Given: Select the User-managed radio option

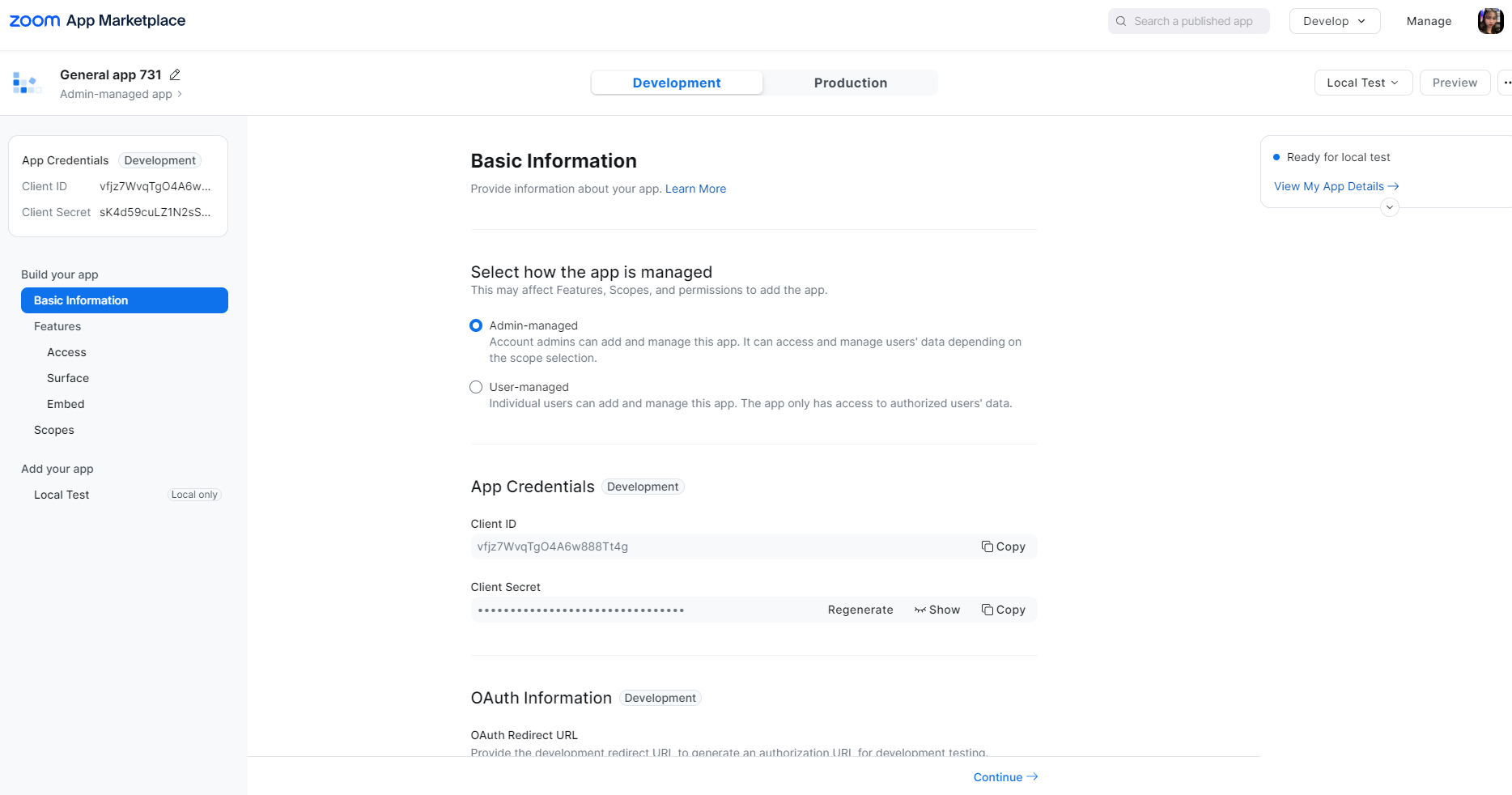Looking at the screenshot, I should point(476,387).
